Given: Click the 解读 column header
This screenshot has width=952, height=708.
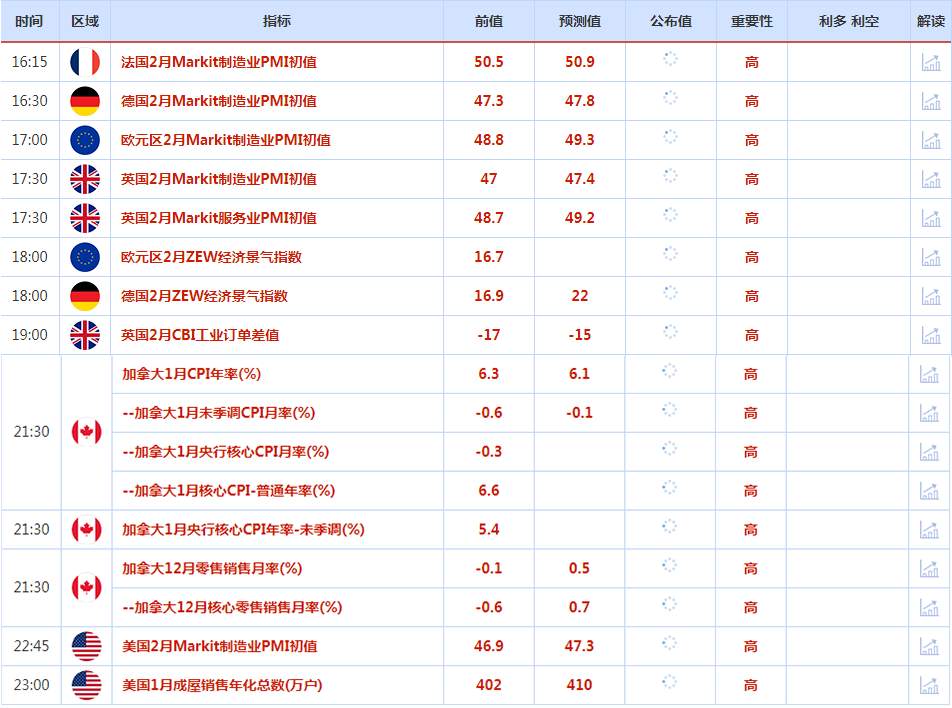Looking at the screenshot, I should tap(931, 21).
